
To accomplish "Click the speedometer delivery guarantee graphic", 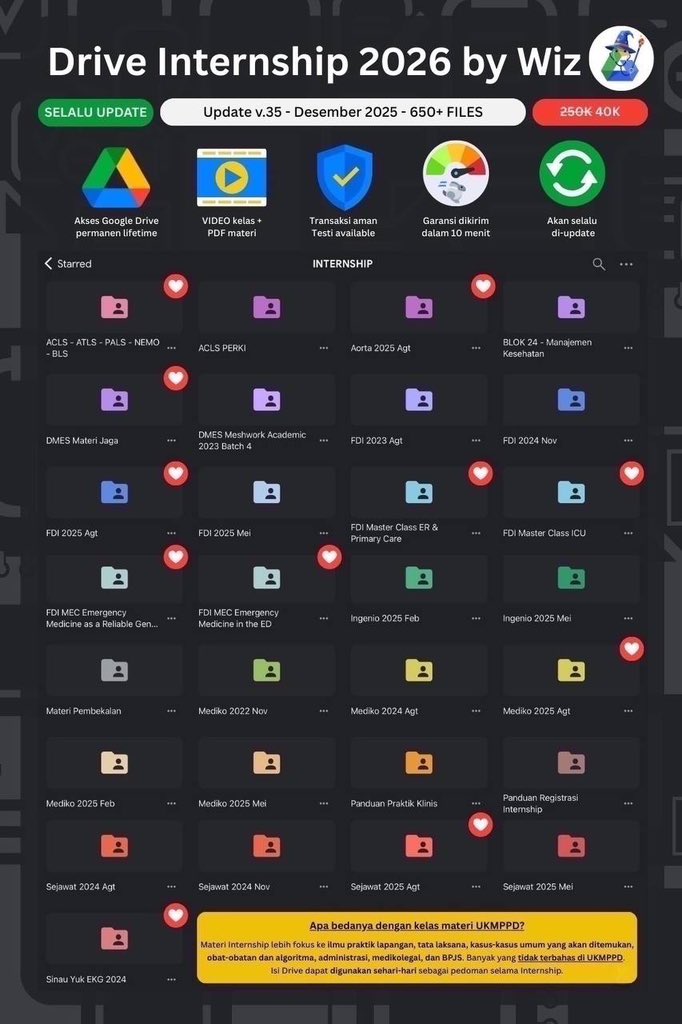I will [455, 174].
